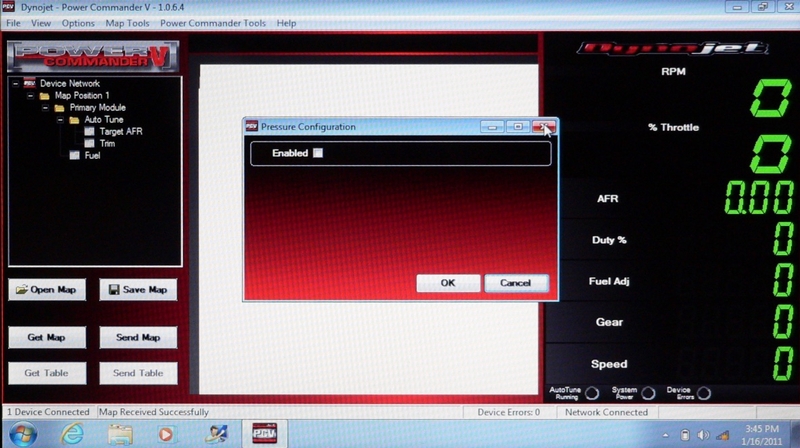The width and height of the screenshot is (800, 448).
Task: Open the Map Tools menu
Action: pyautogui.click(x=127, y=23)
